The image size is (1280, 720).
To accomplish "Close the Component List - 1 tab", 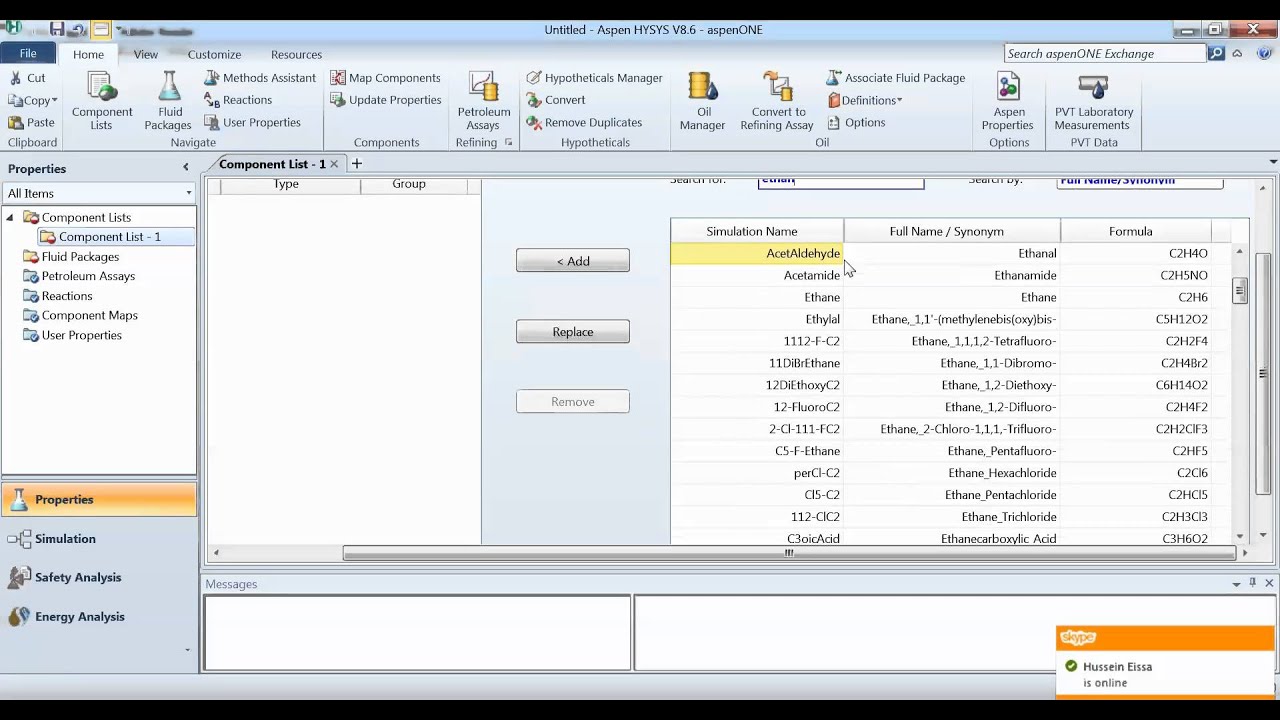I will tap(335, 164).
